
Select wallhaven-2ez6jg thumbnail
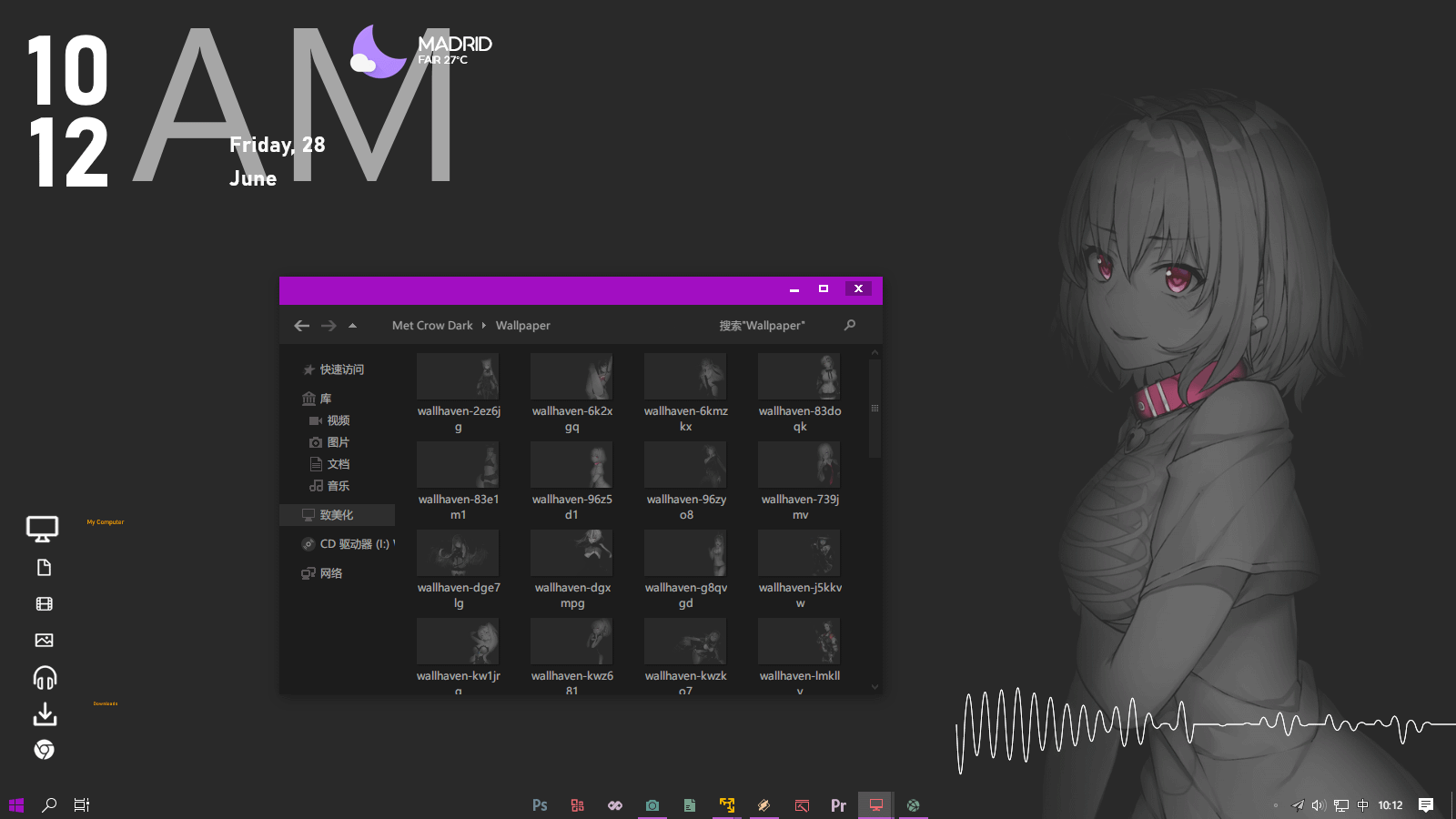pos(458,377)
